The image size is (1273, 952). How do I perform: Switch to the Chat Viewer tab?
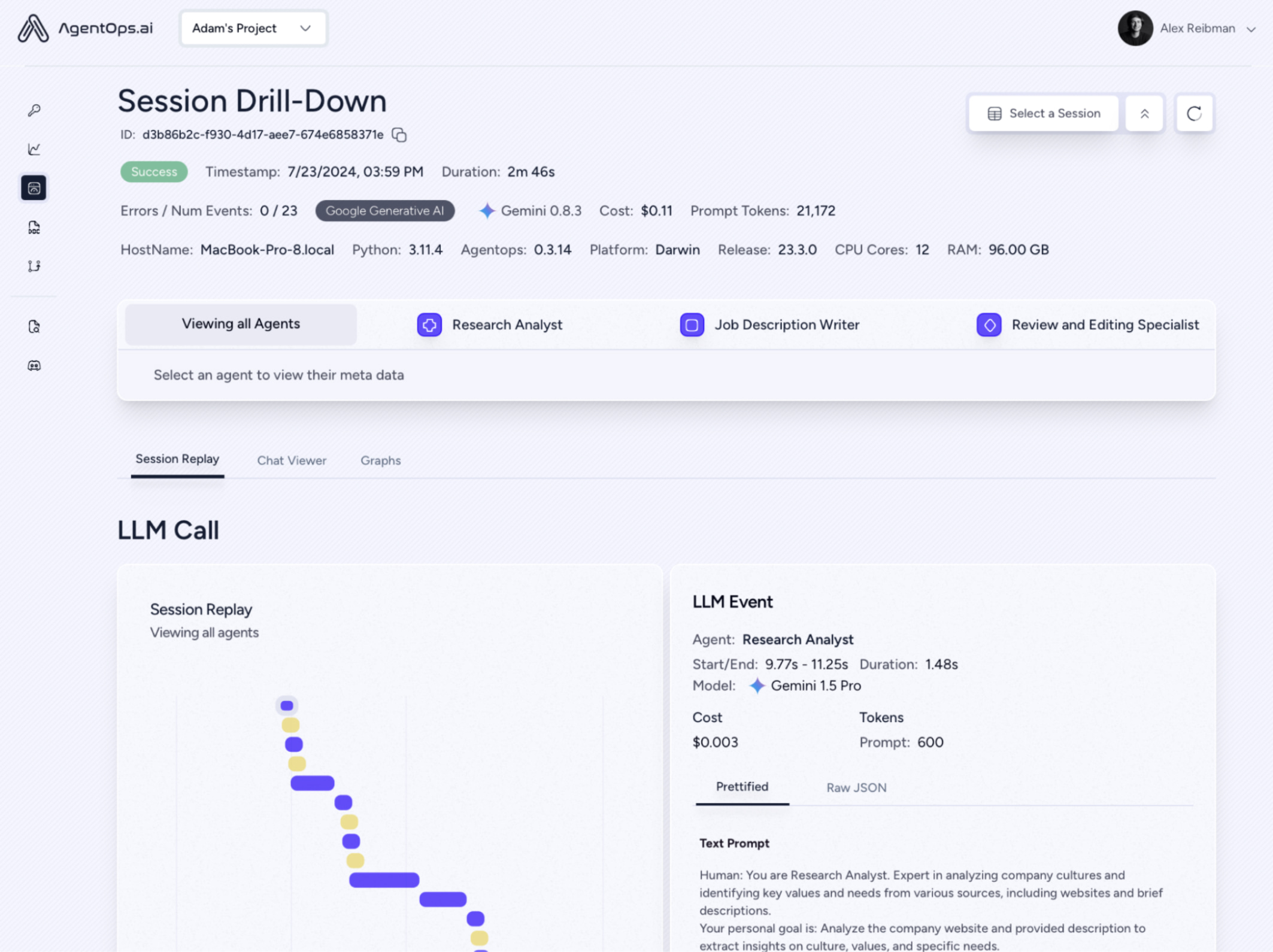tap(291, 460)
